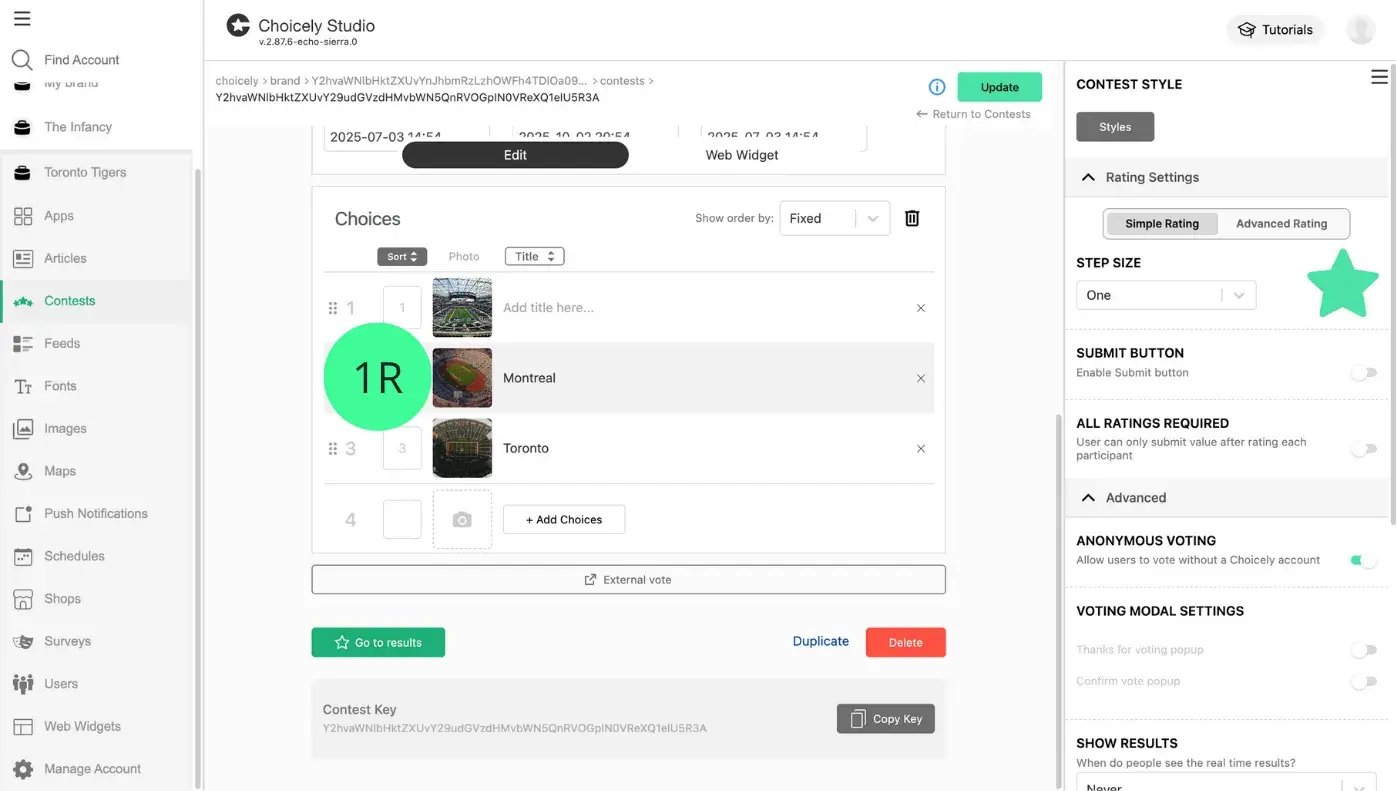Viewport: 1397px width, 791px height.
Task: Disable the Anonymous Voting switch
Action: [x=1364, y=560]
